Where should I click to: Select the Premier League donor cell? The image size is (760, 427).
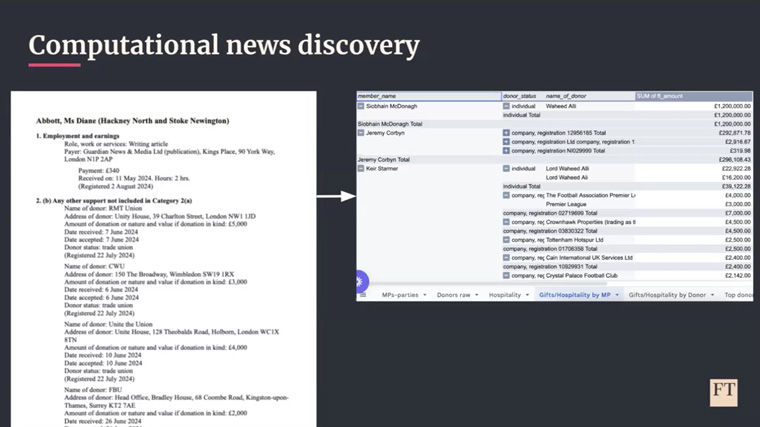coord(566,205)
